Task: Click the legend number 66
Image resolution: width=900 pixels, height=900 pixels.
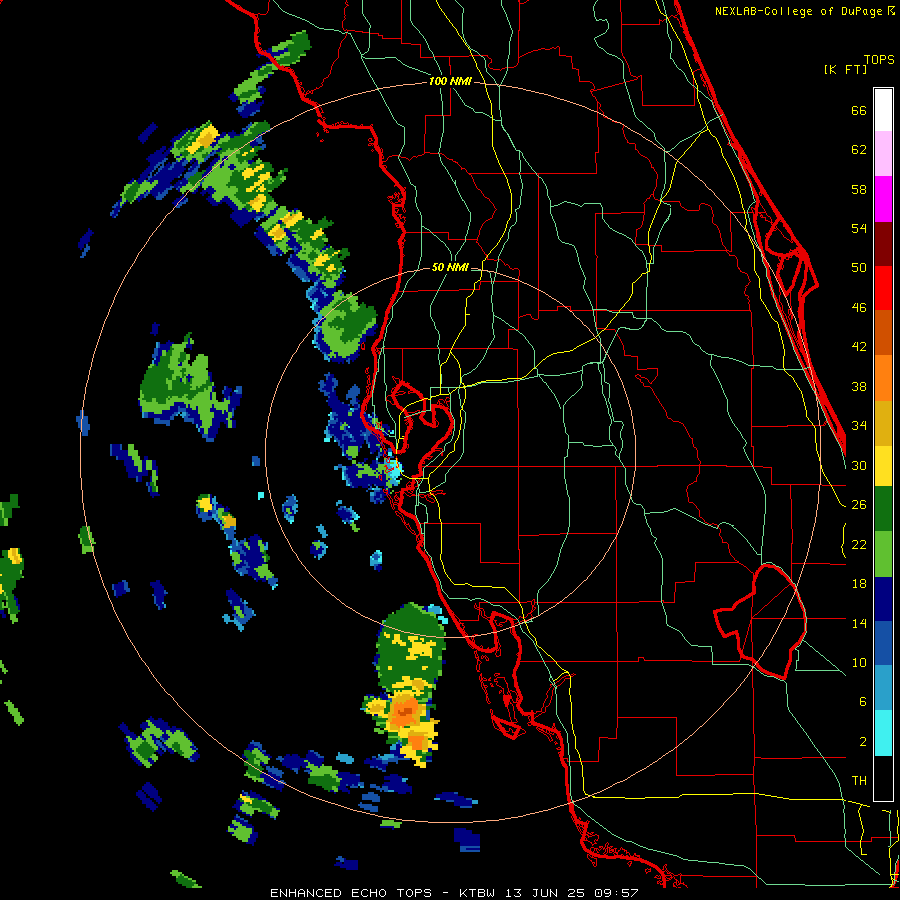Action: coord(859,111)
